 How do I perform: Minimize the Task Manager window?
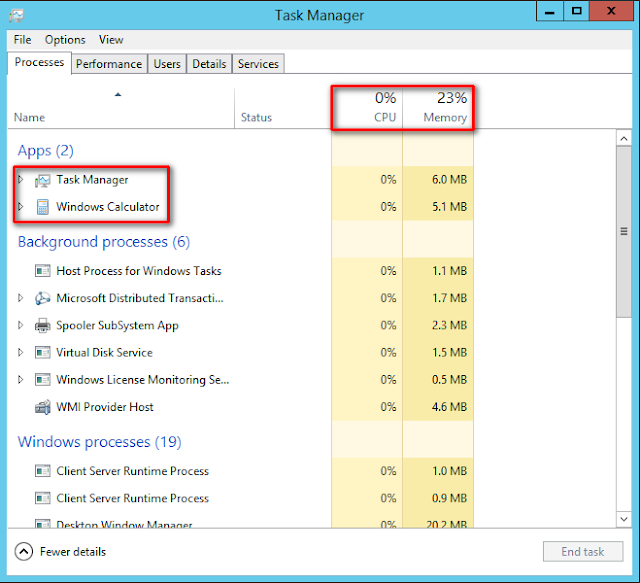point(550,11)
